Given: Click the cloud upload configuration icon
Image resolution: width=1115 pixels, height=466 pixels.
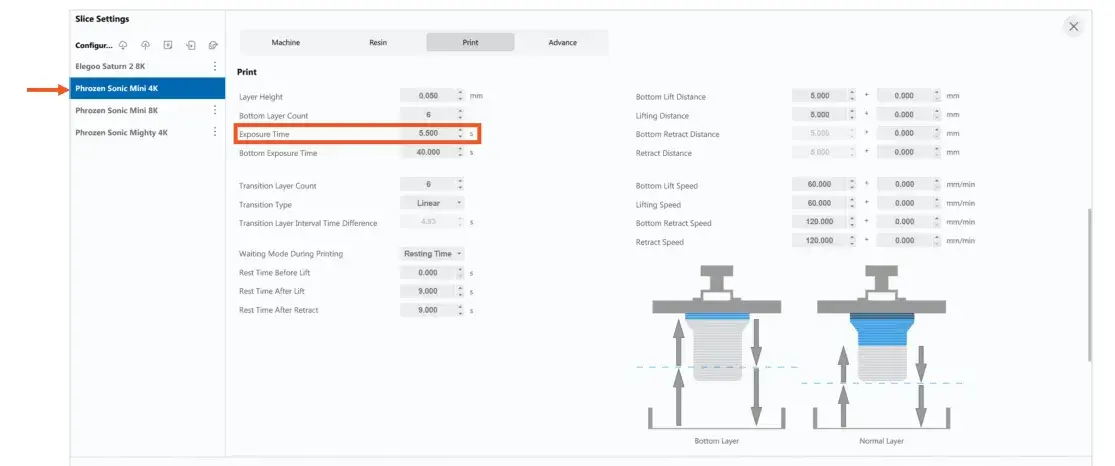Looking at the screenshot, I should [x=145, y=45].
